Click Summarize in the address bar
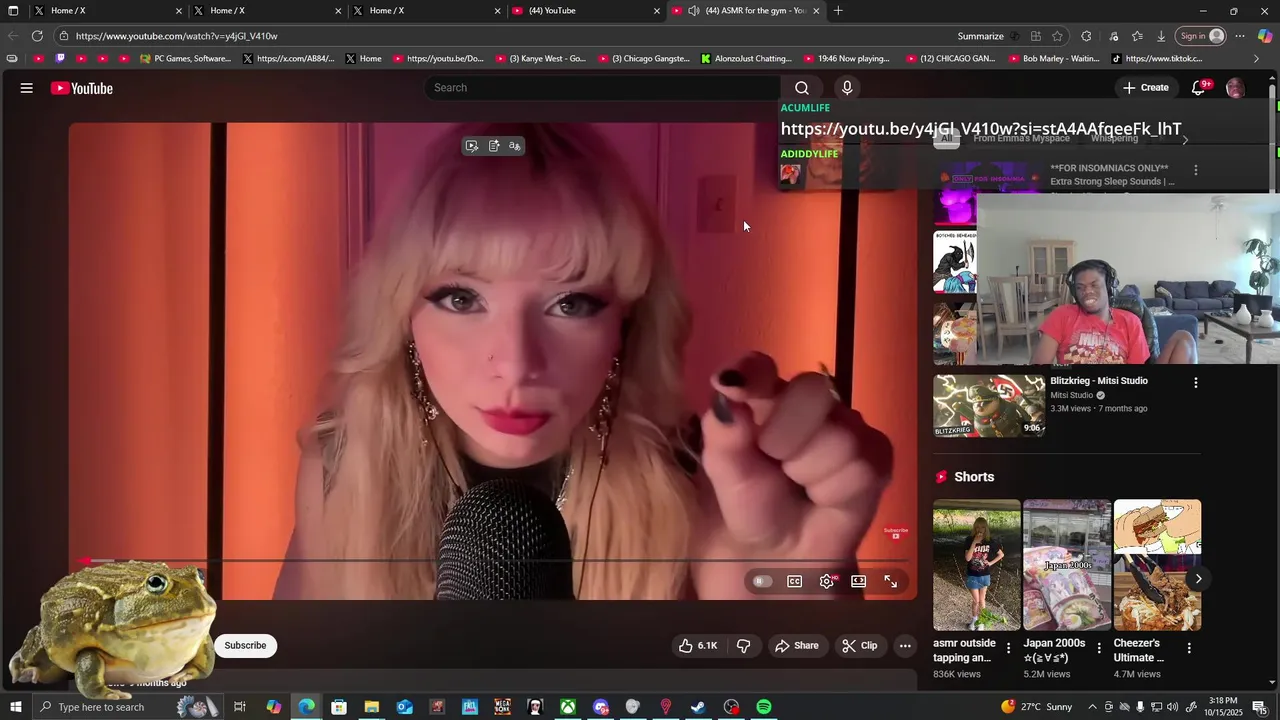1280x720 pixels. tap(980, 36)
